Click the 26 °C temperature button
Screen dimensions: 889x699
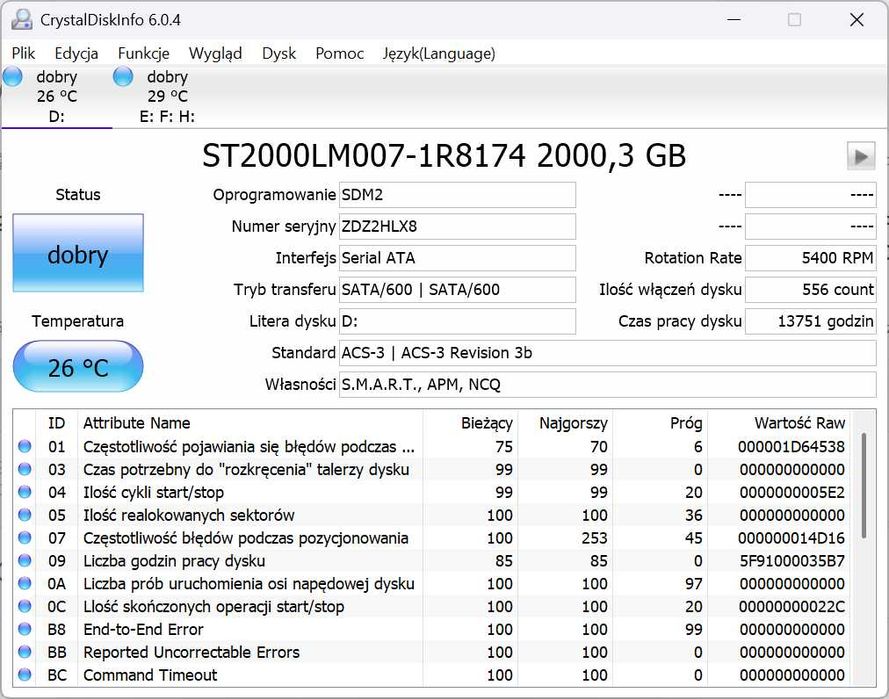pyautogui.click(x=78, y=367)
